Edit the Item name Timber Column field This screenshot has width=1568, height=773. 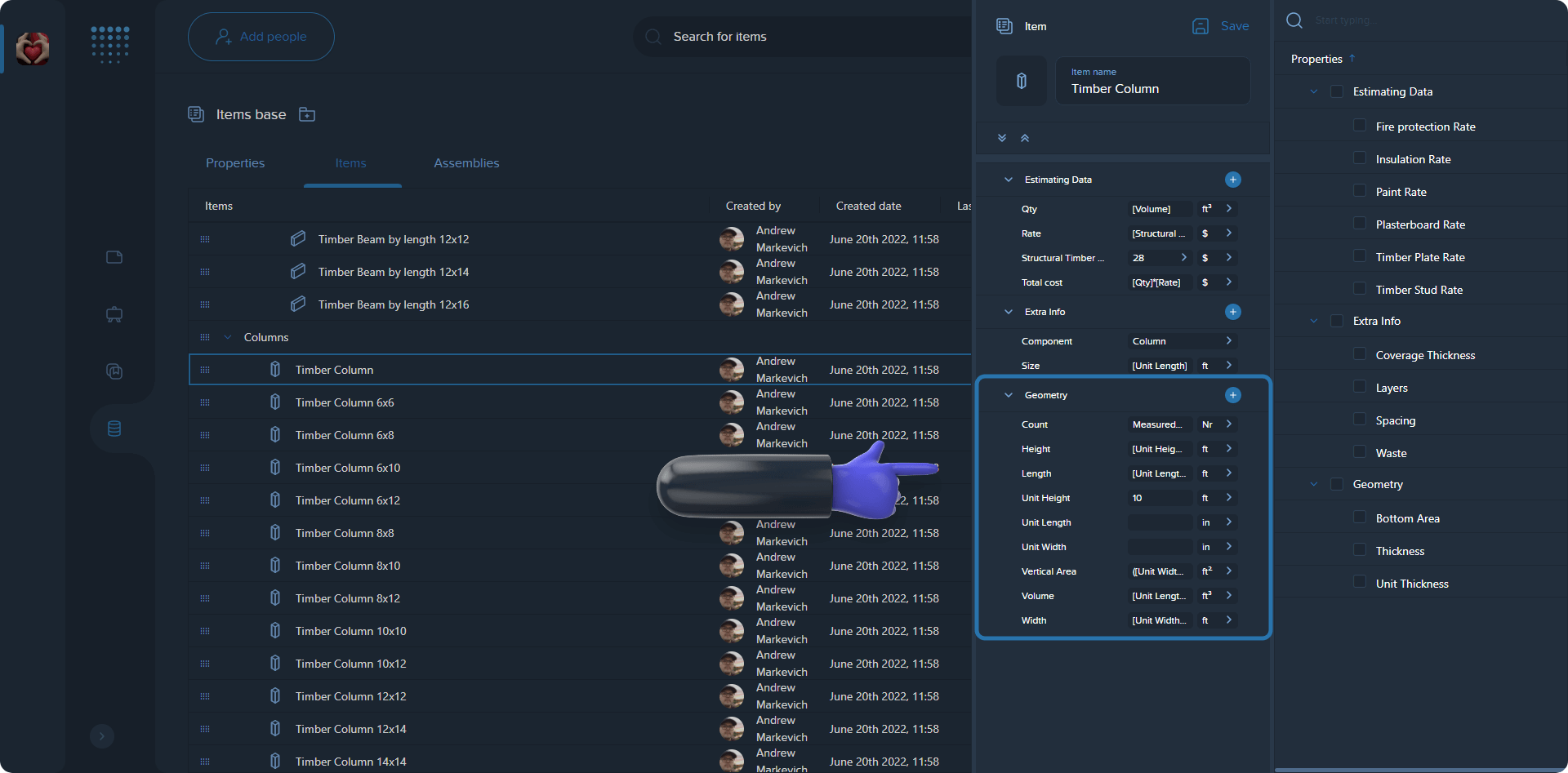[x=1152, y=81]
